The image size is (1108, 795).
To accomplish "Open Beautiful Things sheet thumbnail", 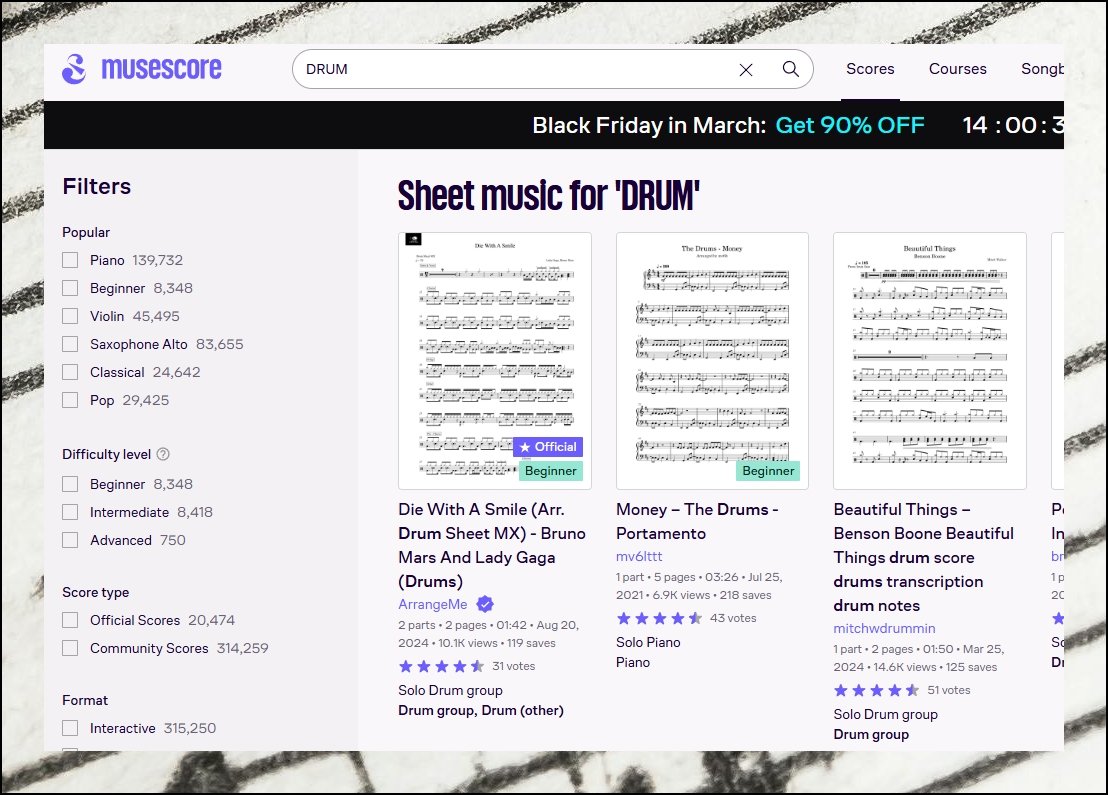I will pyautogui.click(x=930, y=360).
